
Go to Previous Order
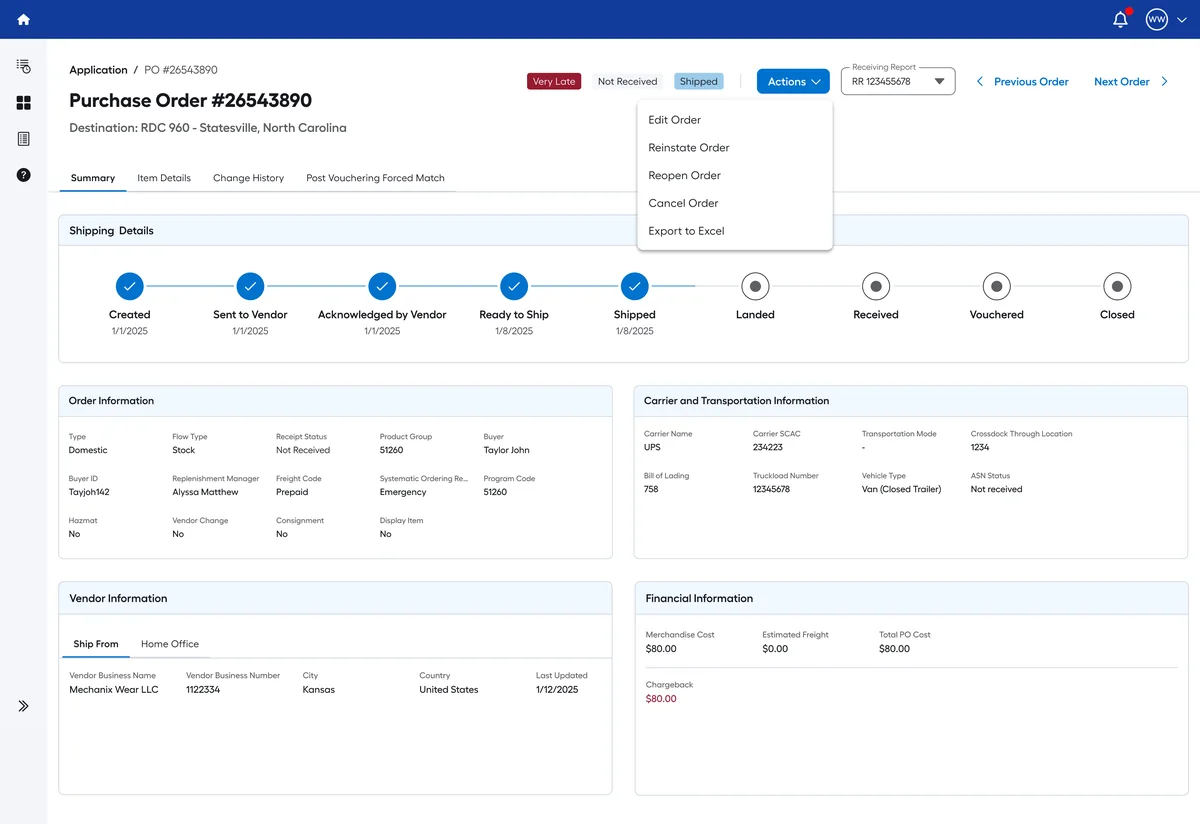1031,82
